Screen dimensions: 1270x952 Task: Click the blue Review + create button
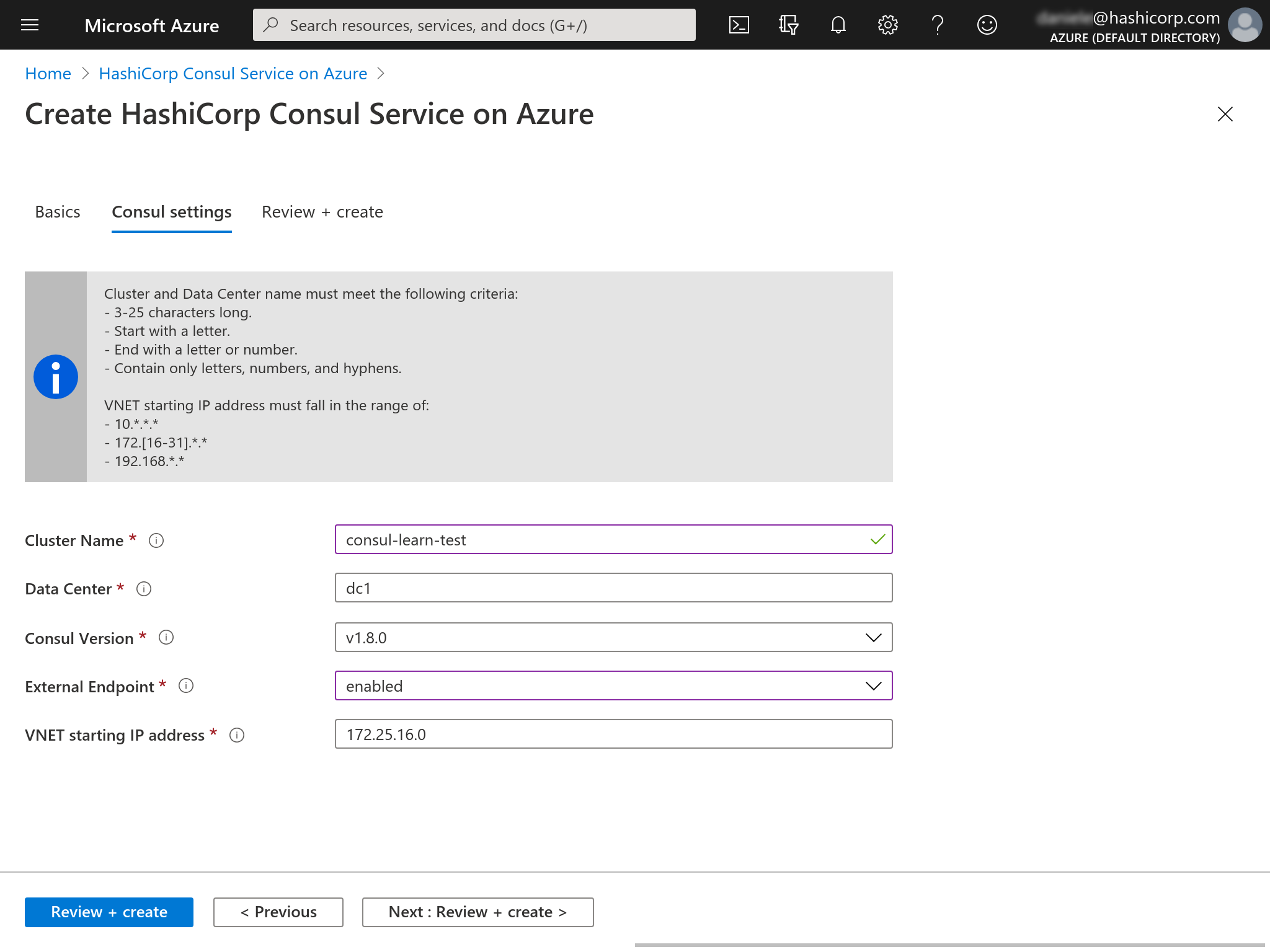(109, 912)
